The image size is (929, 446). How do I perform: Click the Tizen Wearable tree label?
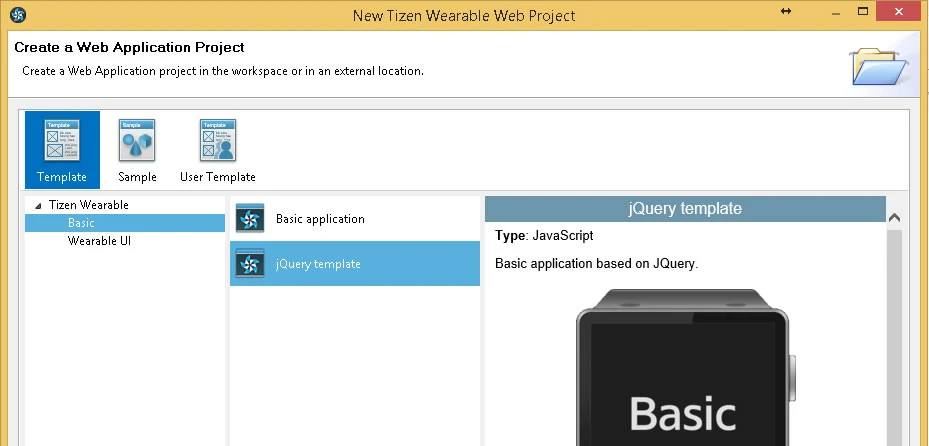click(88, 205)
